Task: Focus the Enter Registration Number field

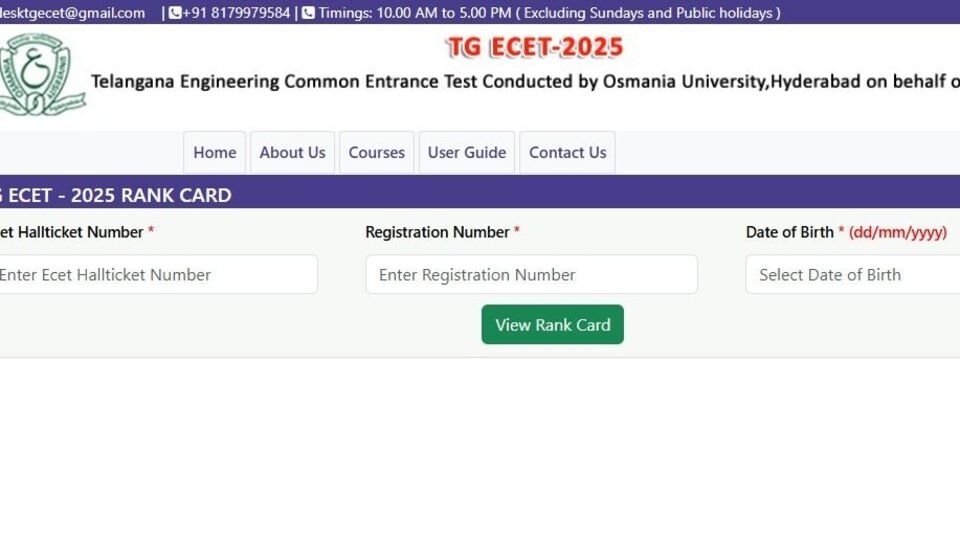Action: click(x=531, y=274)
